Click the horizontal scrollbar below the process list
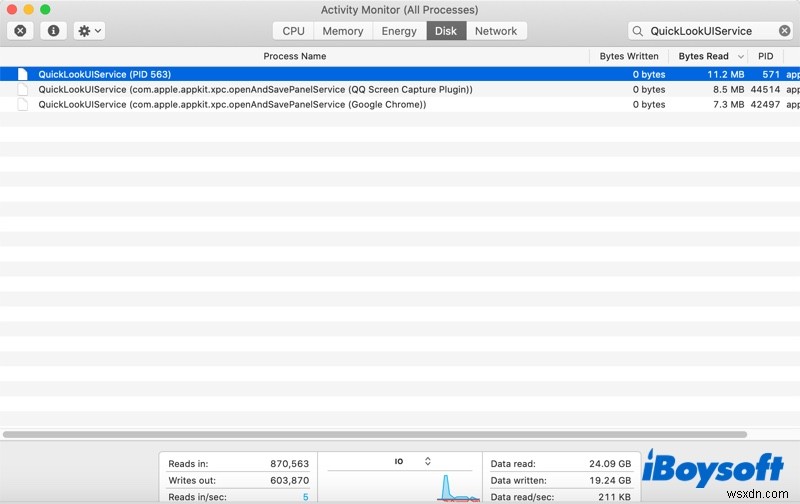Viewport: 800px width, 504px height. pyautogui.click(x=375, y=435)
